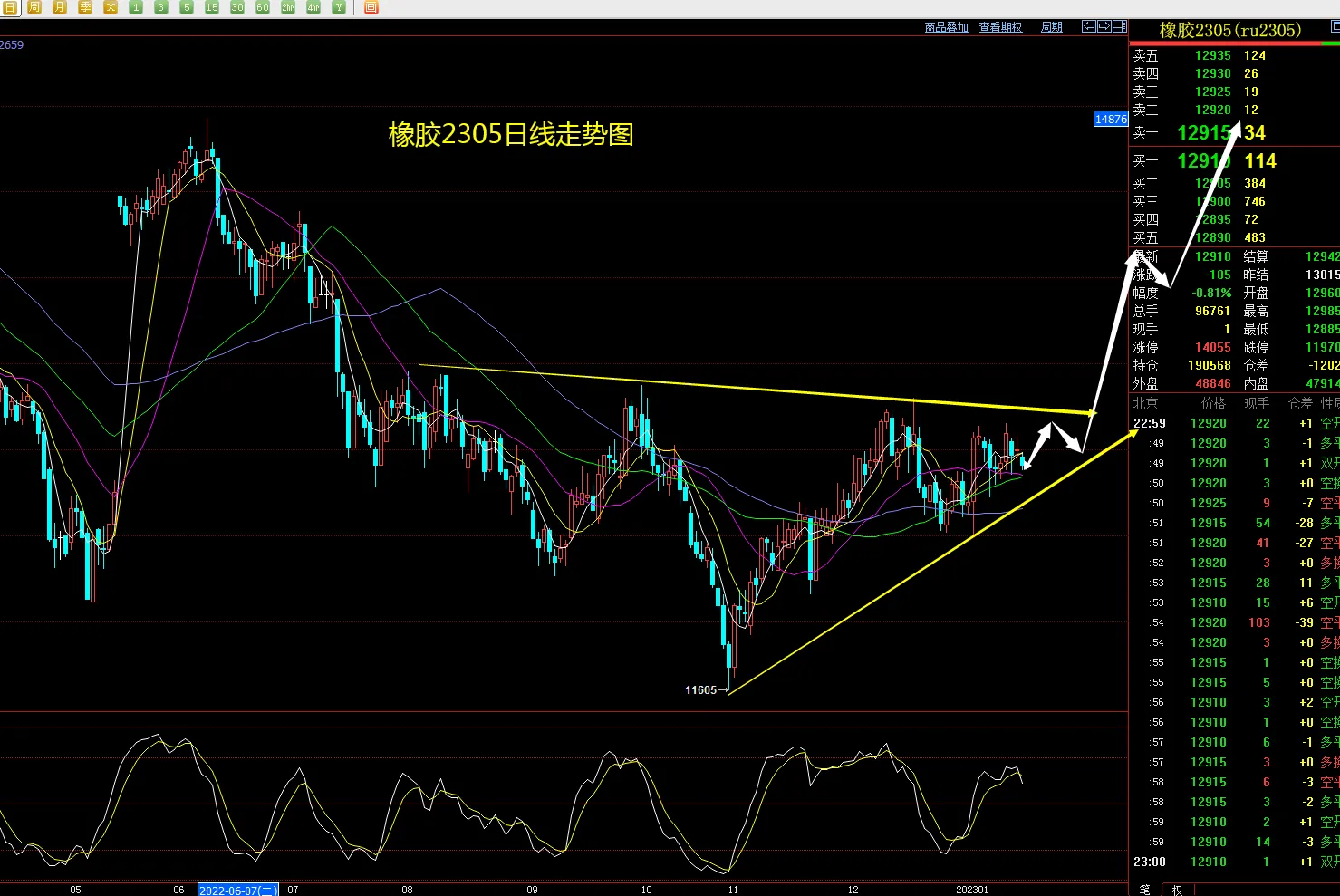Switch to the 权 tab
Viewport: 1340px width, 896px height.
click(1177, 890)
